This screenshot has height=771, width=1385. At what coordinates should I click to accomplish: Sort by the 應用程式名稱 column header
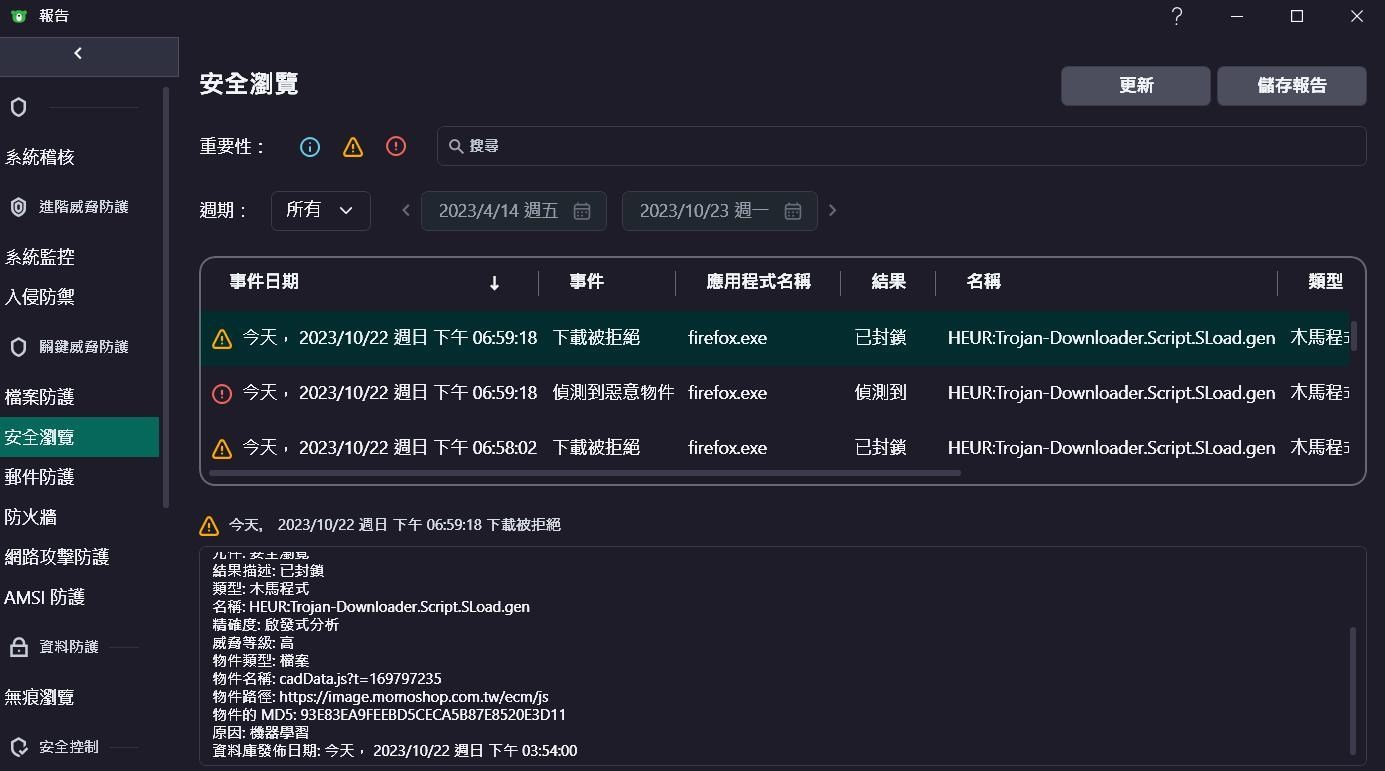pos(758,282)
